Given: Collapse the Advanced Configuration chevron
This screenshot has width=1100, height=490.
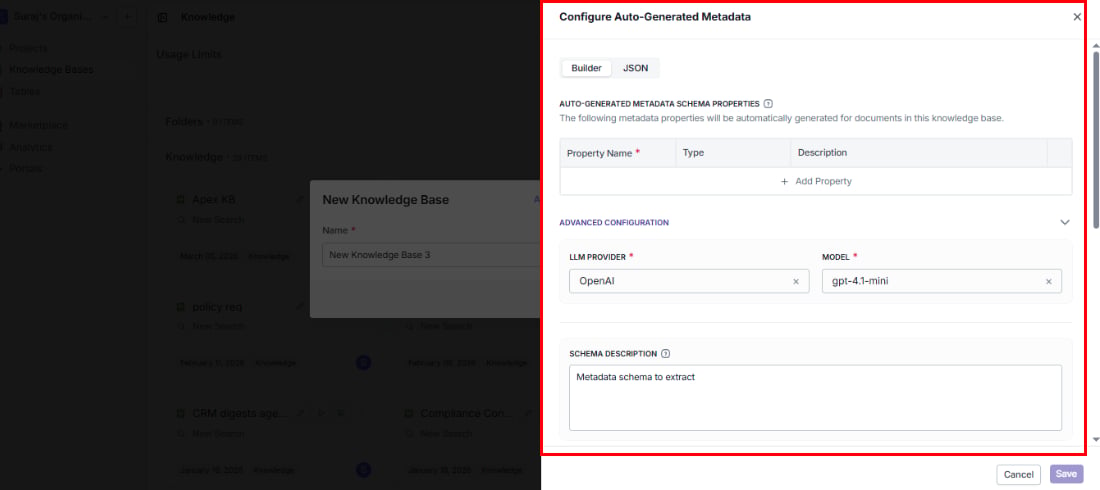Looking at the screenshot, I should click(x=1064, y=223).
